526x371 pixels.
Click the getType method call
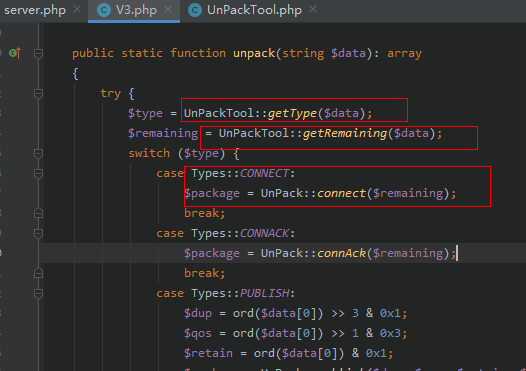pos(292,113)
